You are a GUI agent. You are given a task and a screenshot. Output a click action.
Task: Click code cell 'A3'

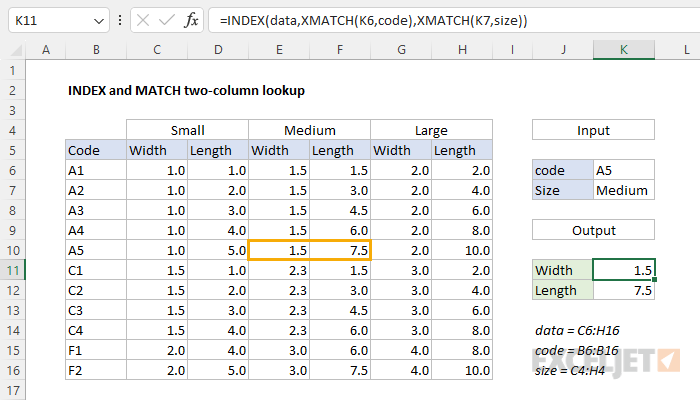click(x=96, y=210)
